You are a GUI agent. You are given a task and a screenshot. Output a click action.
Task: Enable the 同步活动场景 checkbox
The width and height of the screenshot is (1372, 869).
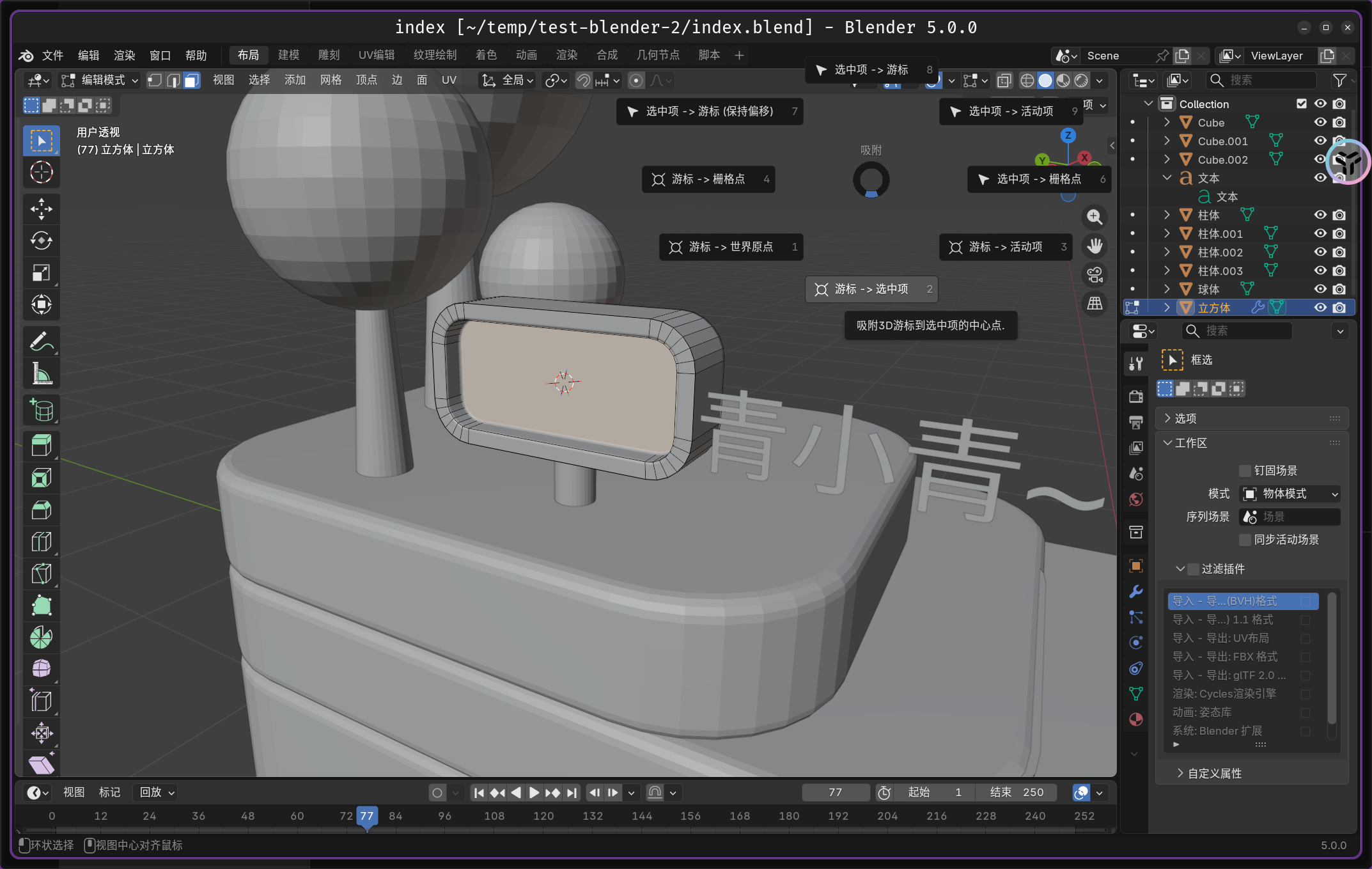[x=1244, y=540]
